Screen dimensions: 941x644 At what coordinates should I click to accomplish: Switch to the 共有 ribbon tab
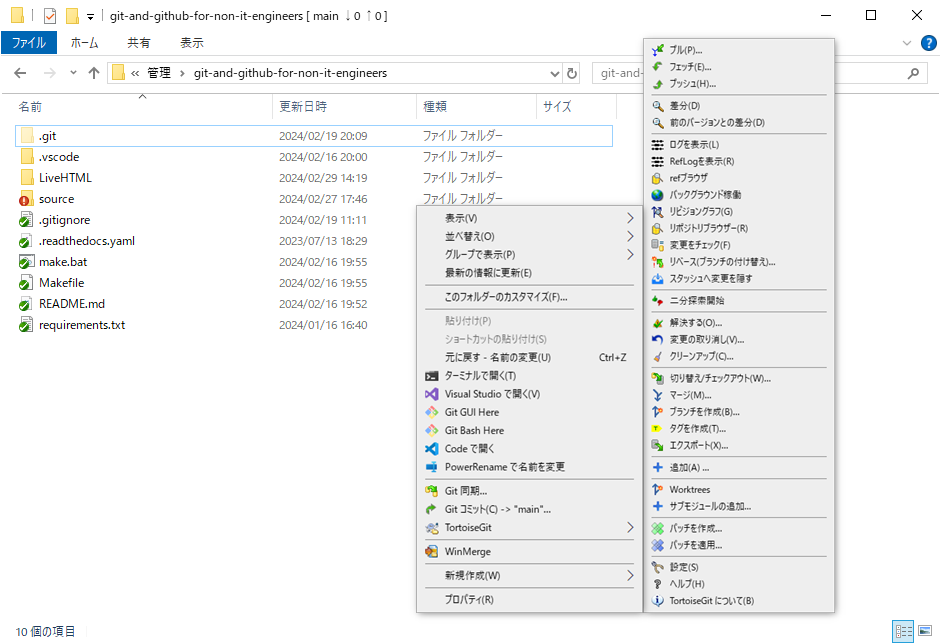click(x=139, y=43)
